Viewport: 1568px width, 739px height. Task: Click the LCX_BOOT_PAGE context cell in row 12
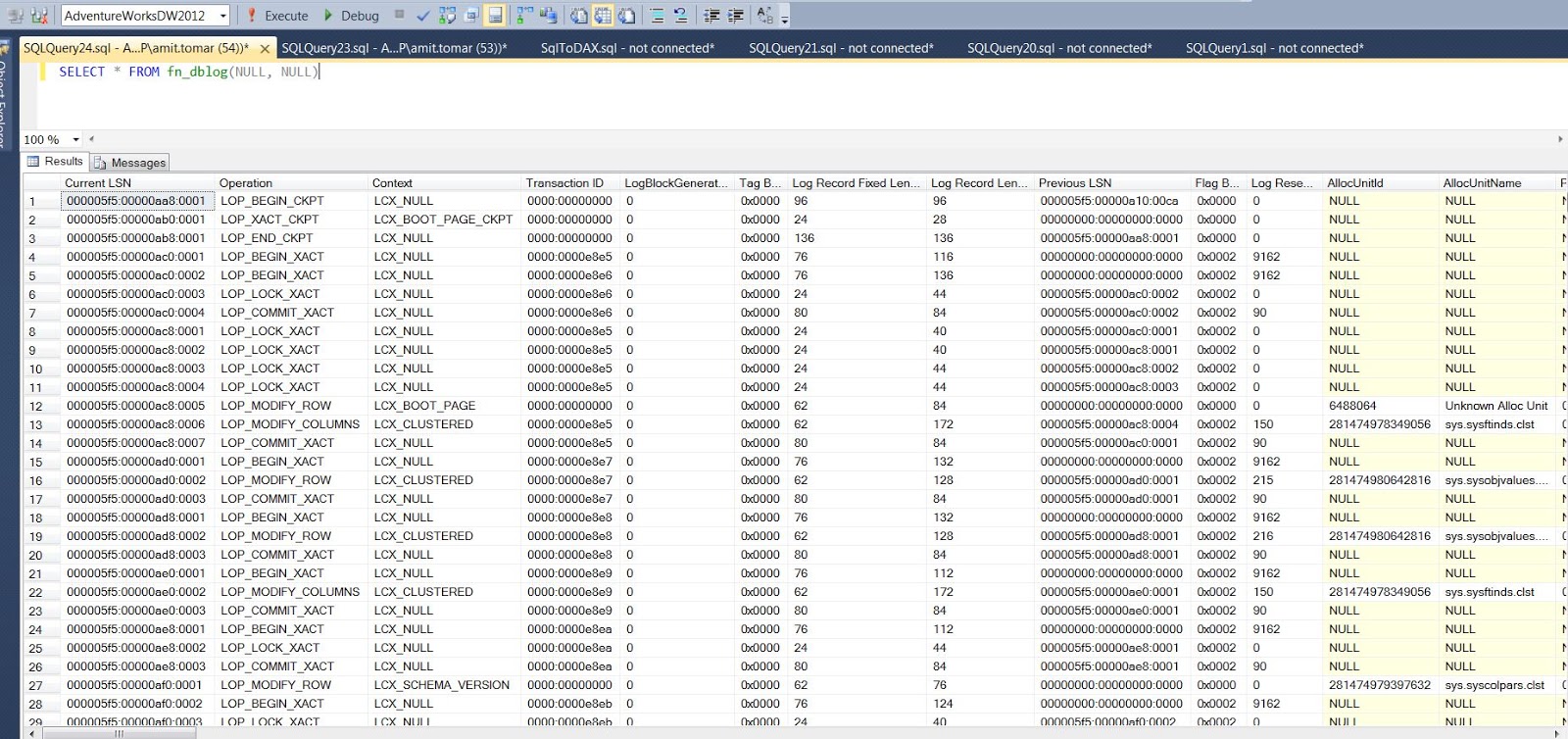coord(444,406)
